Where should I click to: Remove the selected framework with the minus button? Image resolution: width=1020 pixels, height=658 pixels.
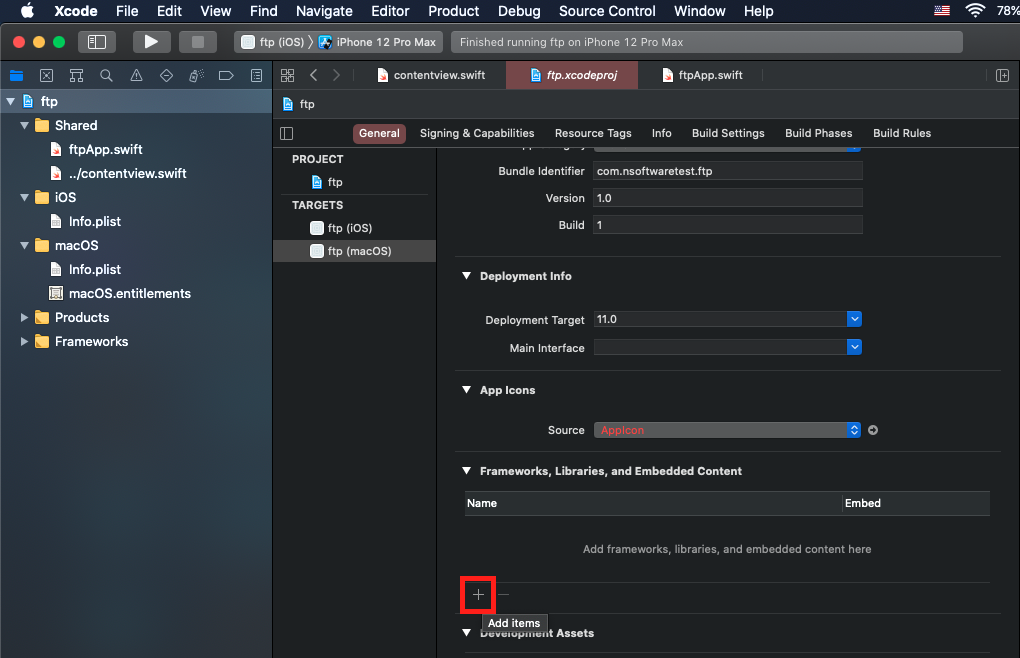[503, 594]
